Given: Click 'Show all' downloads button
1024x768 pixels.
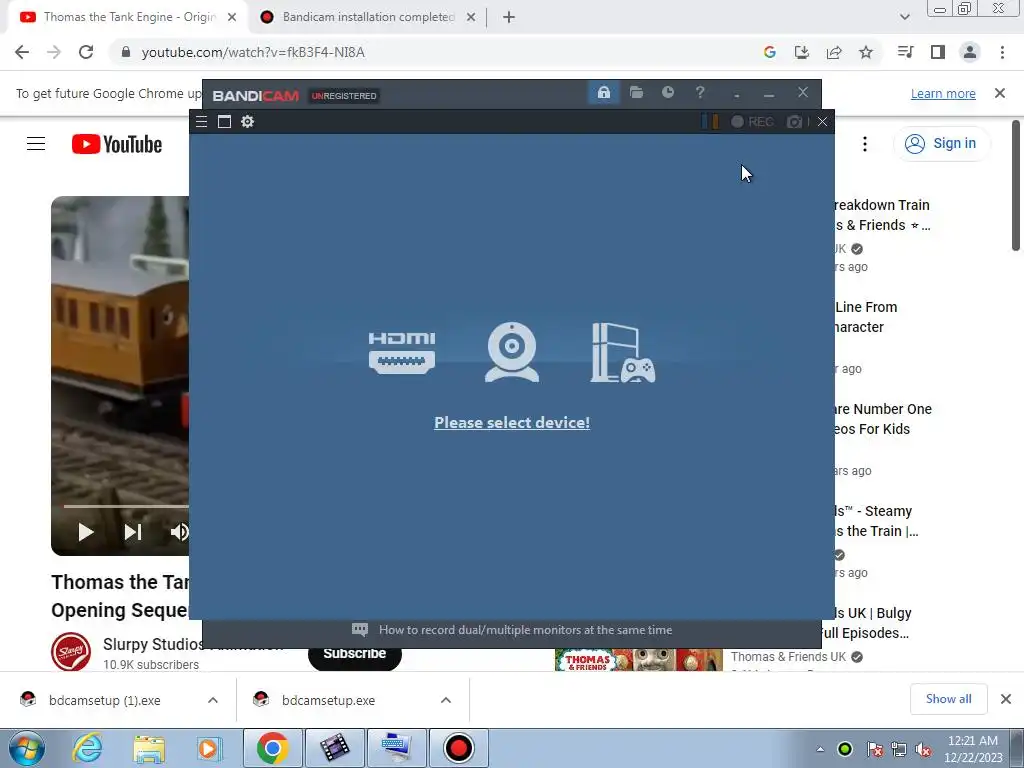Looking at the screenshot, I should tap(948, 699).
